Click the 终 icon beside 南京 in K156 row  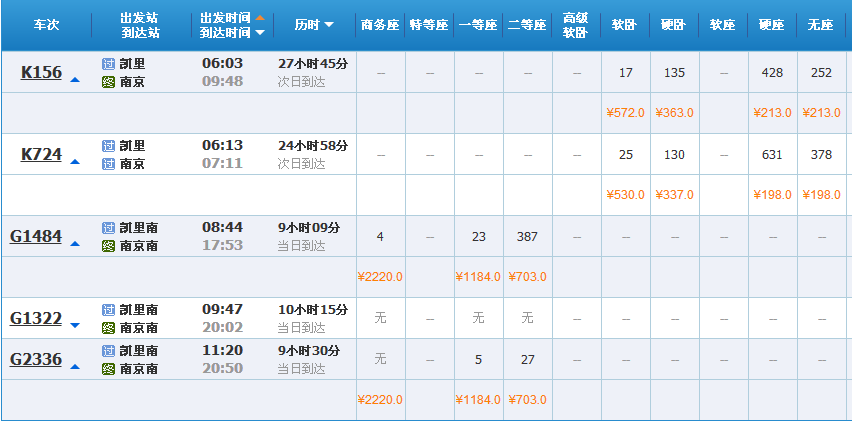click(109, 83)
